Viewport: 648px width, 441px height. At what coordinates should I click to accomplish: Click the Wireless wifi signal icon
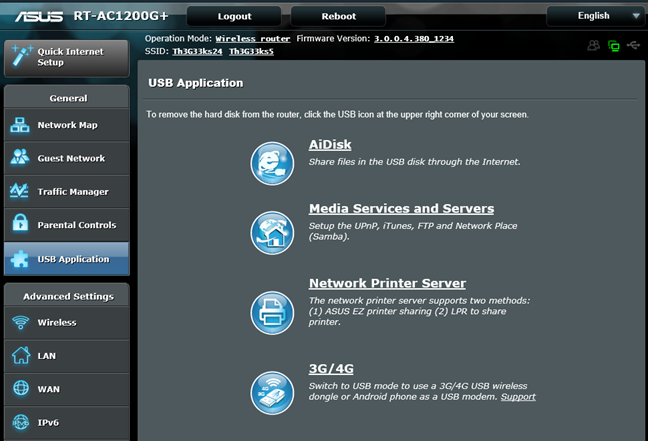[x=20, y=322]
